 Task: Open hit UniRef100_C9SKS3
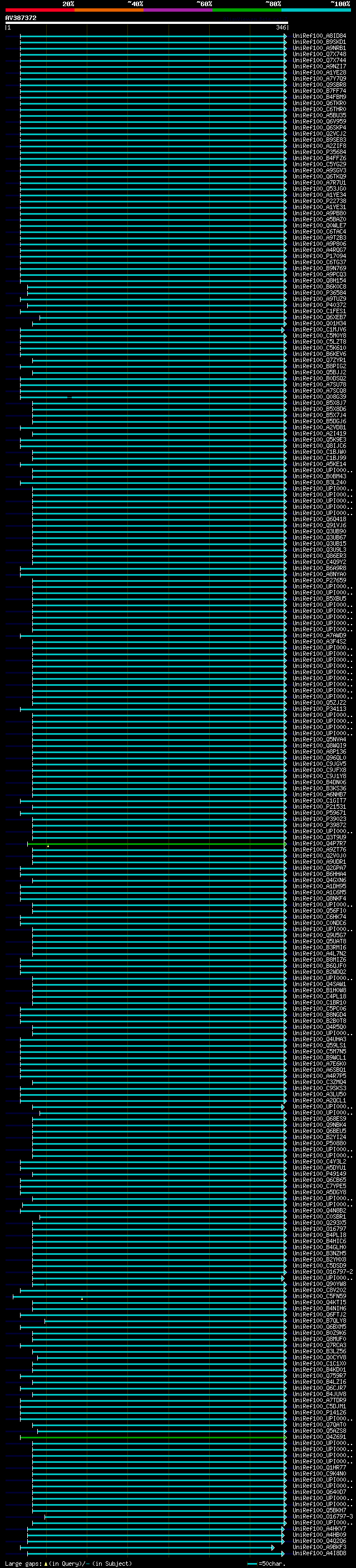pos(319,1088)
